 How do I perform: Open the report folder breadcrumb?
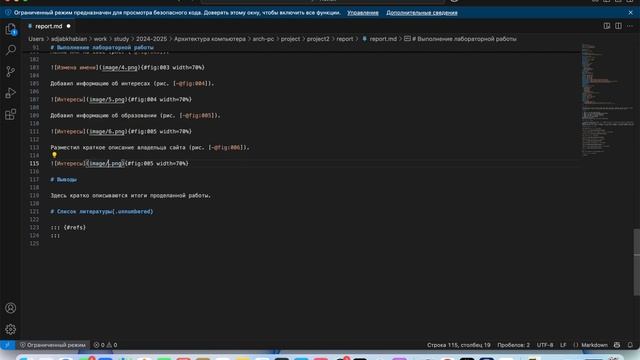345,39
